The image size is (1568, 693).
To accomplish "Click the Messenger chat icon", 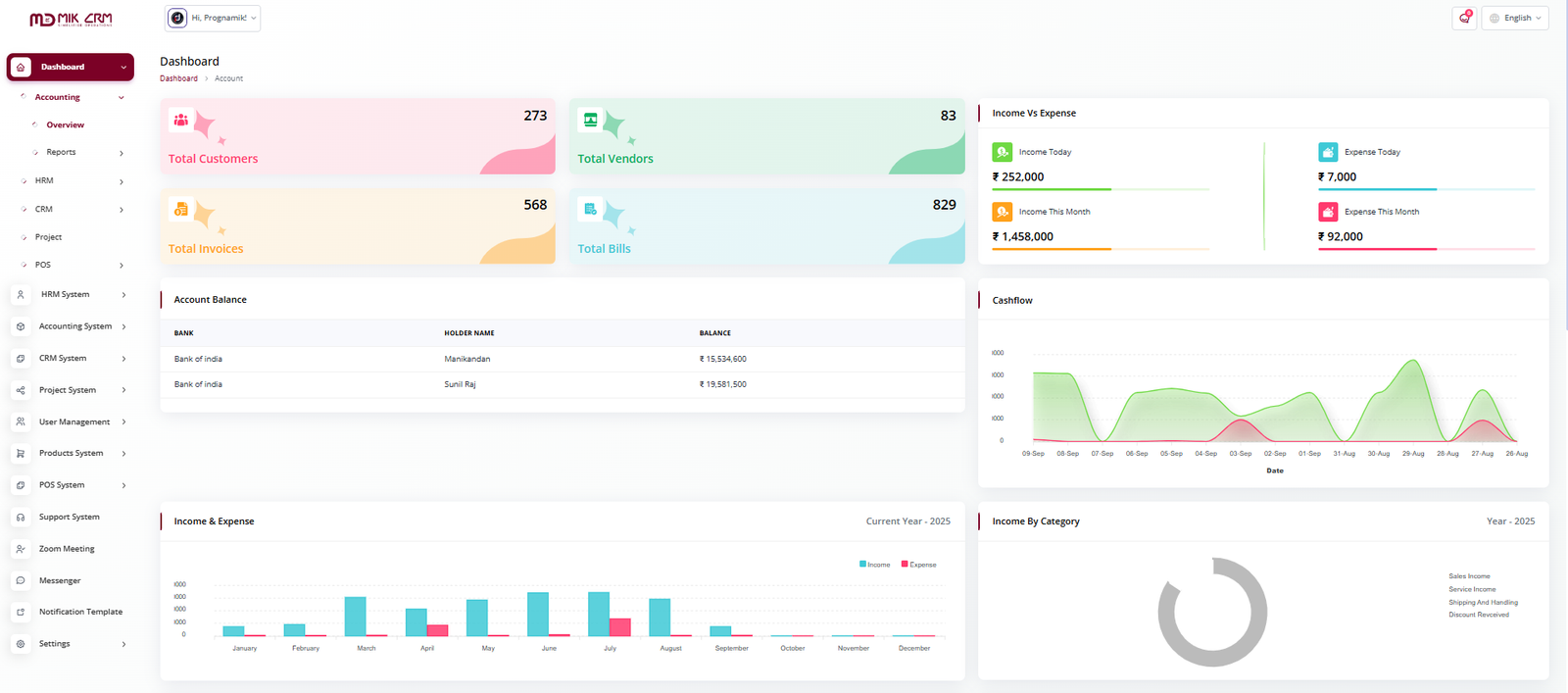I will tap(21, 580).
